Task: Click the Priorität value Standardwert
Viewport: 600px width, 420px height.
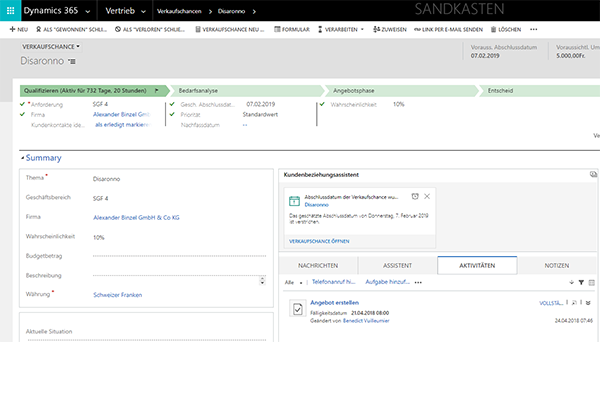Action: coord(260,114)
